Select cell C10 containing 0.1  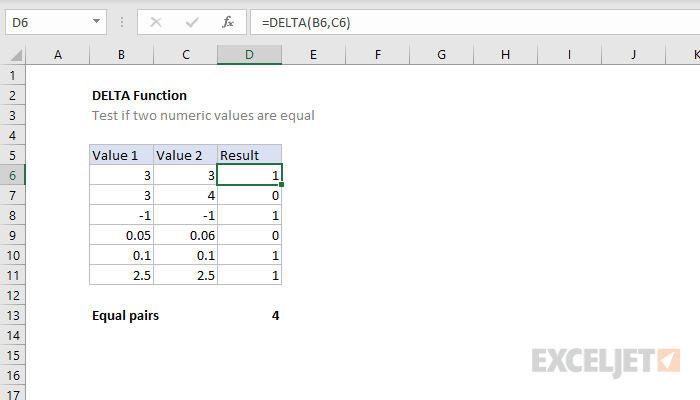tap(186, 255)
